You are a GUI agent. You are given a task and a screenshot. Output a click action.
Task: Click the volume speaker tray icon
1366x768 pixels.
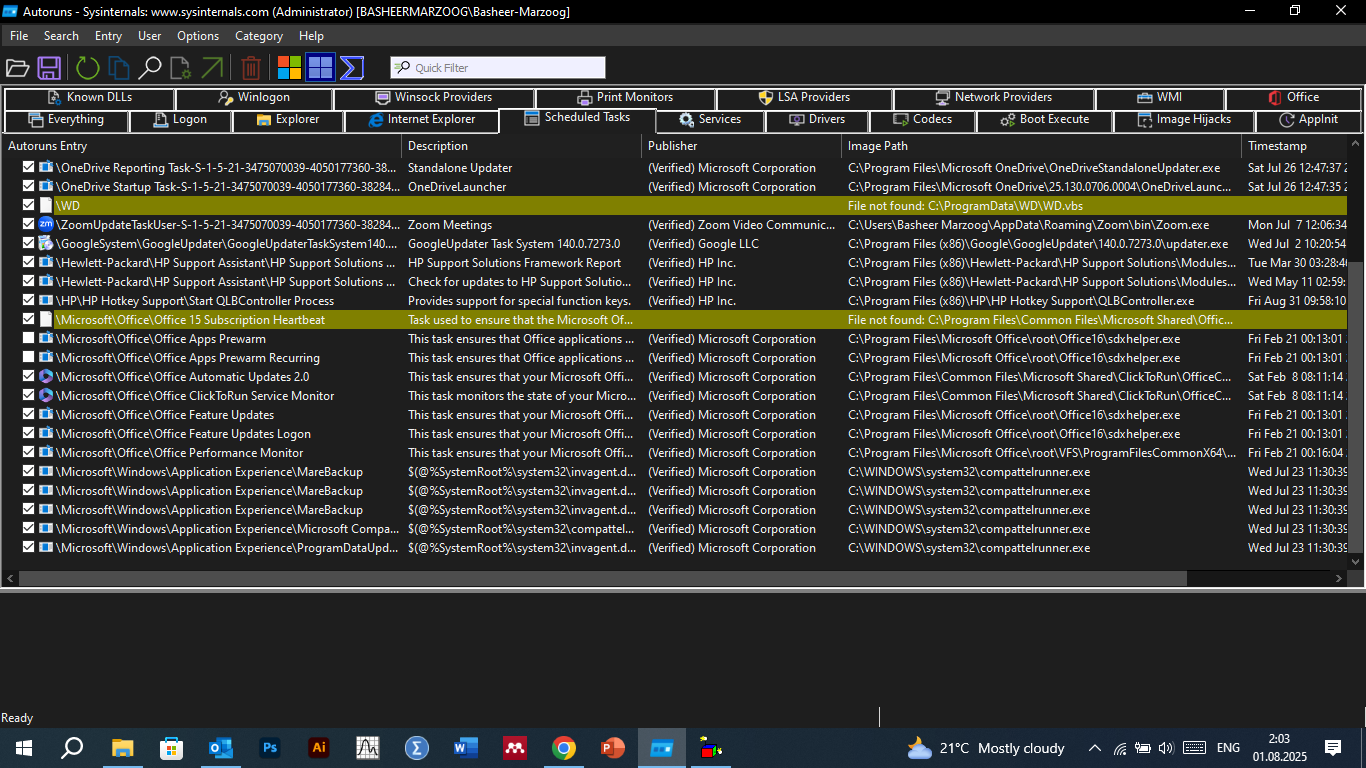(1166, 748)
